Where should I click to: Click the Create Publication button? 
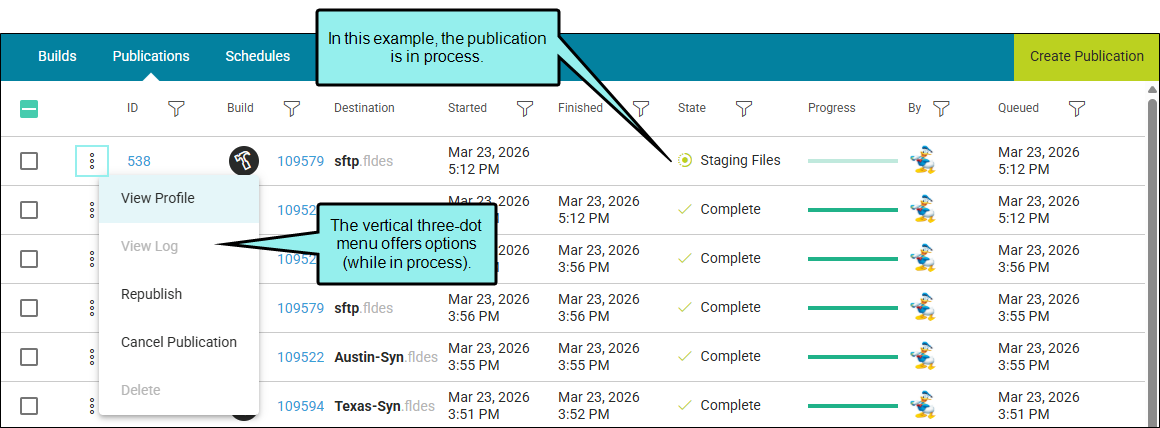pyautogui.click(x=1086, y=56)
